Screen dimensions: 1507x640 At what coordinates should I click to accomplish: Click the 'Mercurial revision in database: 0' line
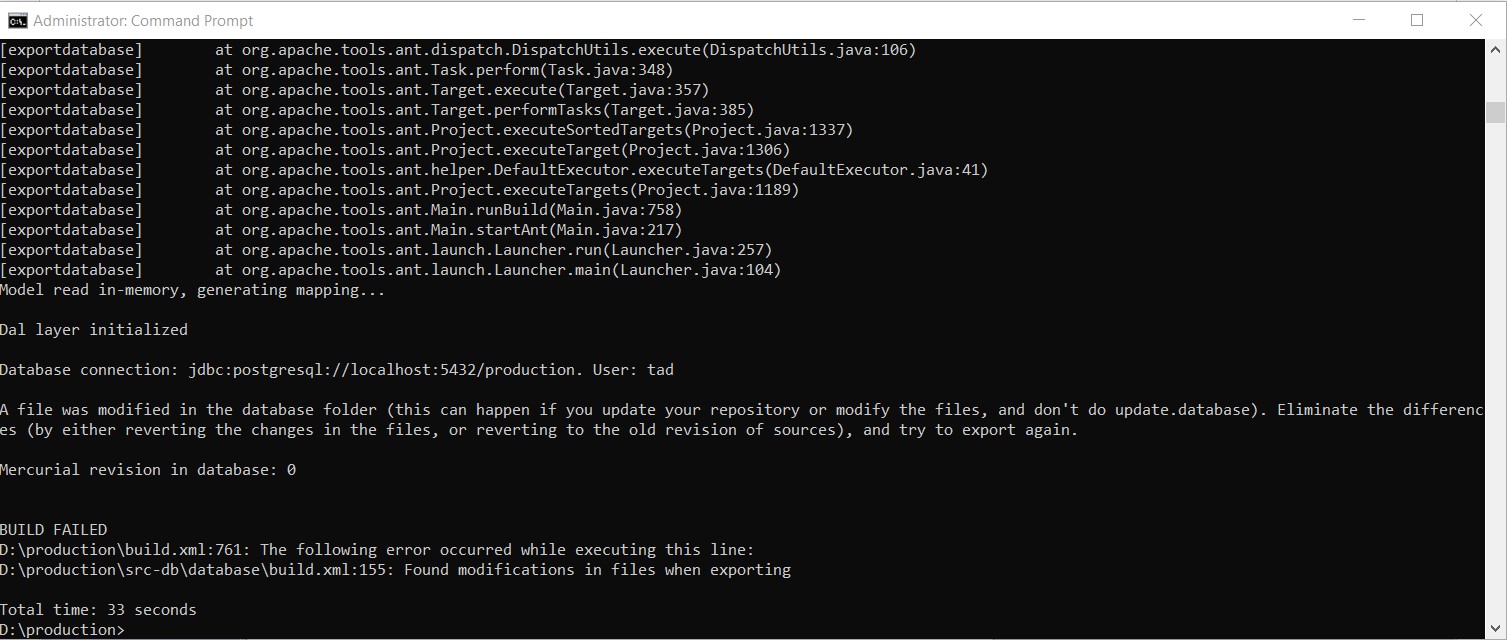[148, 470]
